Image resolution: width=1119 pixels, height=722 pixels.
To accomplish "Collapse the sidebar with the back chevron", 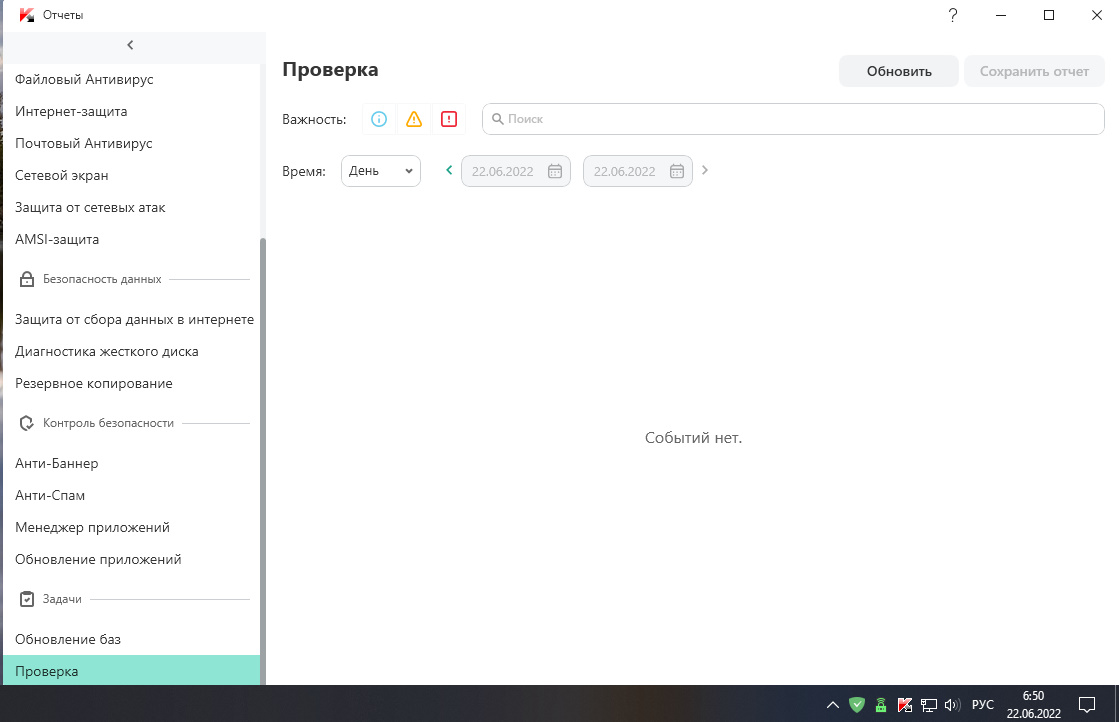I will [130, 45].
